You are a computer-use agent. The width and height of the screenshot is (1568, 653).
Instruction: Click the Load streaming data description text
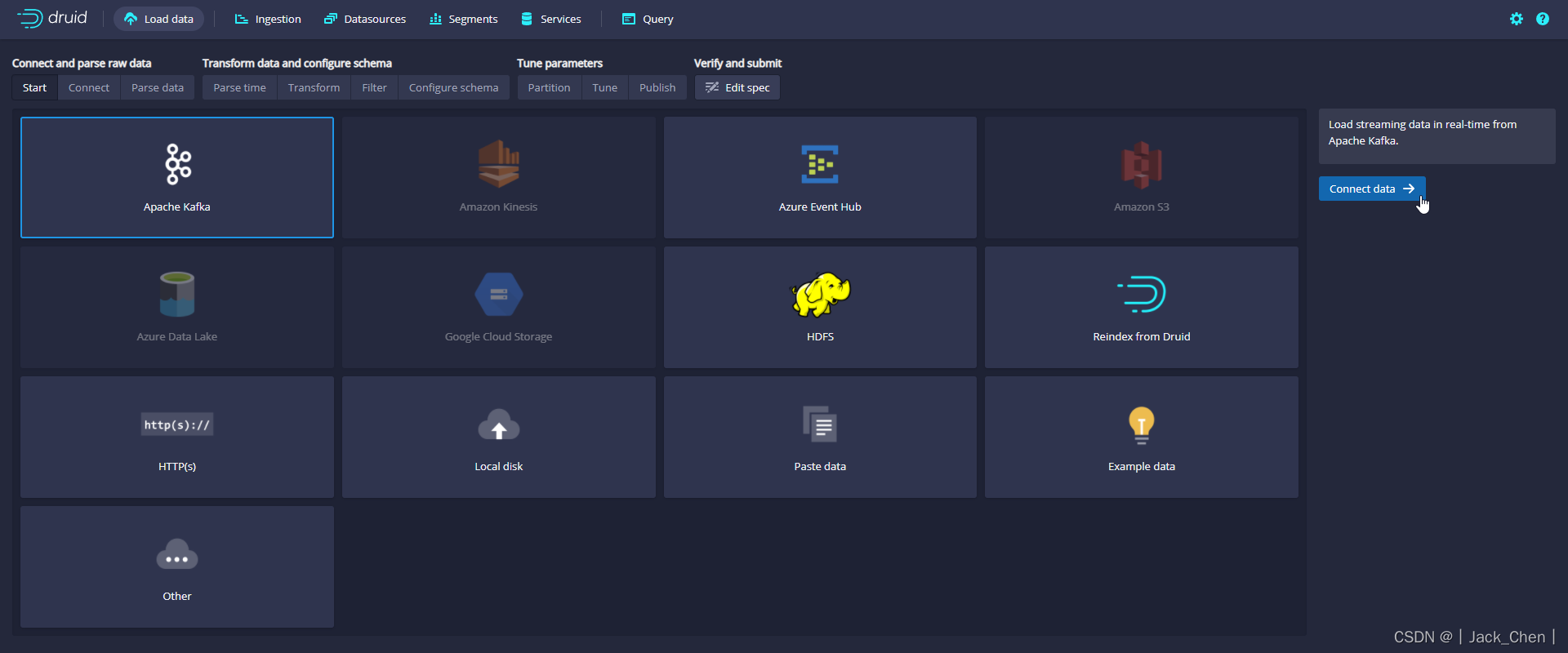coord(1423,132)
